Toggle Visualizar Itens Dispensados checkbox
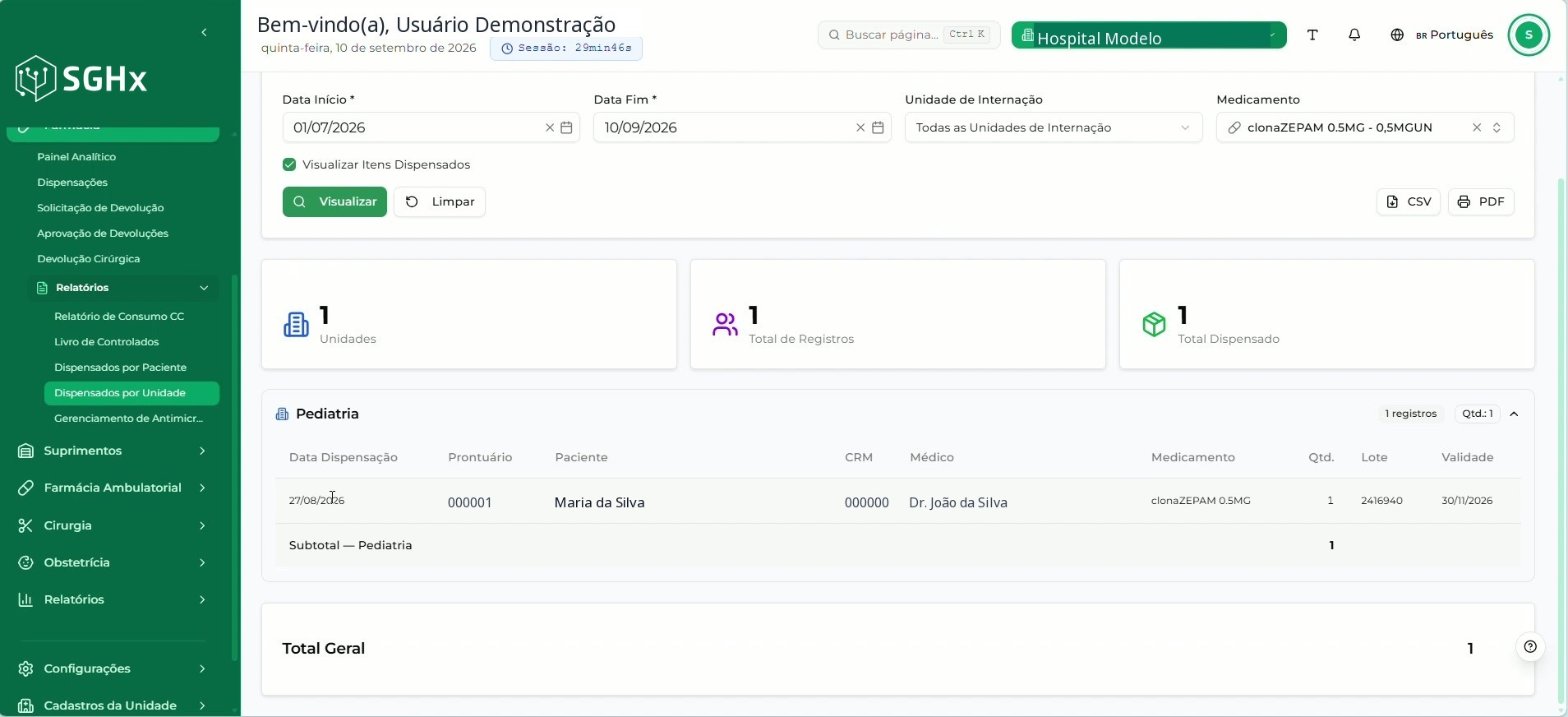The width and height of the screenshot is (1568, 717). tap(289, 164)
